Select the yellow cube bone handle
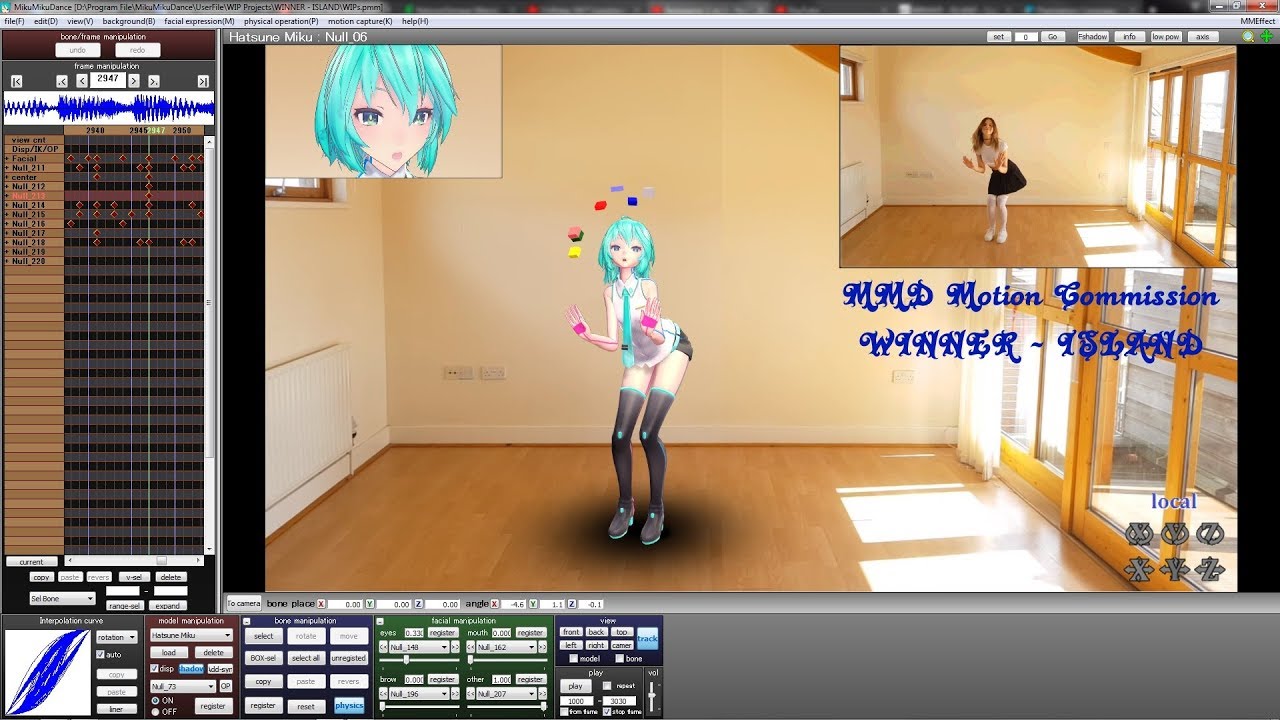 pyautogui.click(x=574, y=252)
